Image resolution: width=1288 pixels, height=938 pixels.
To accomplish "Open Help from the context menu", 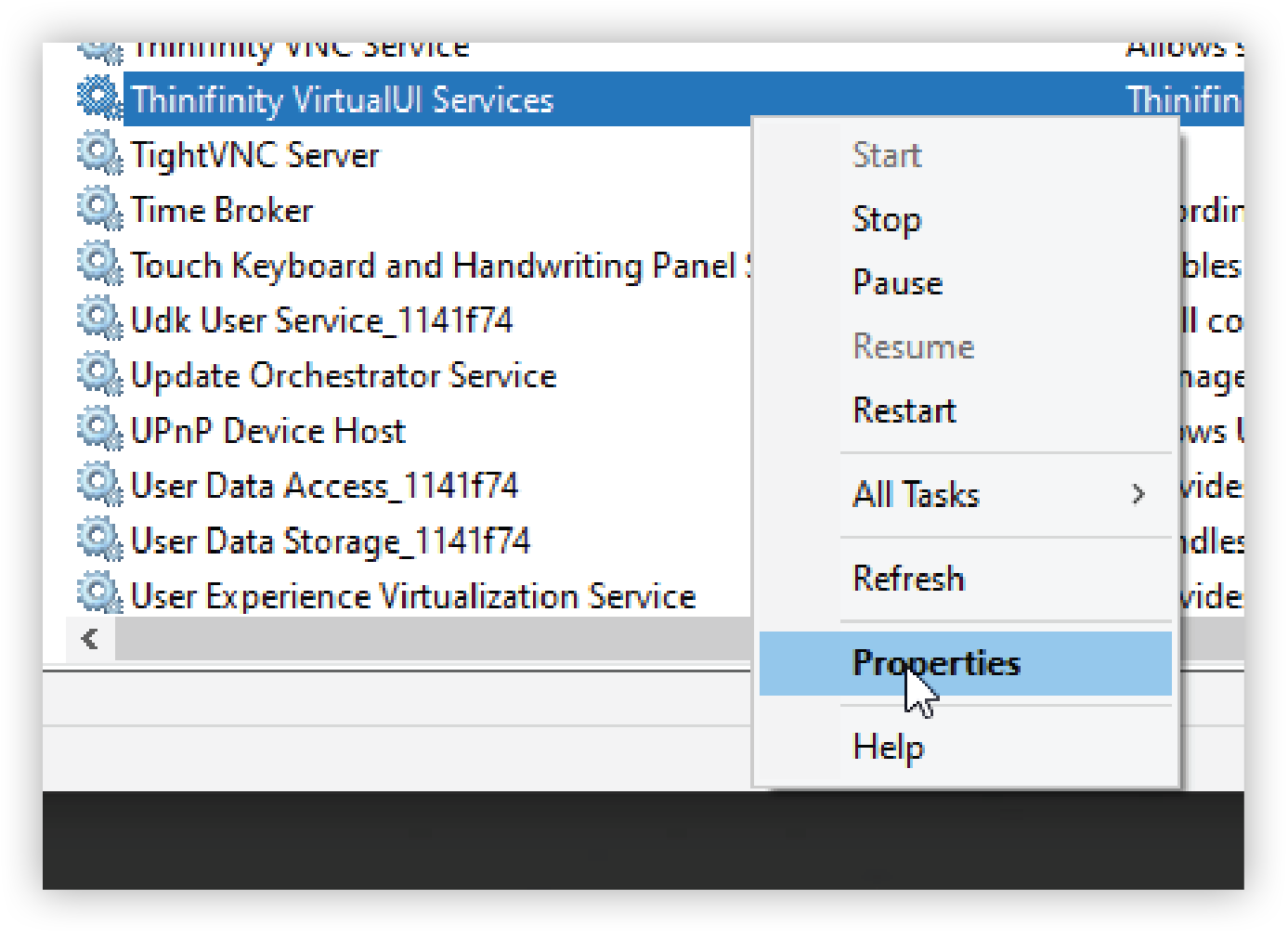I will coord(966,747).
